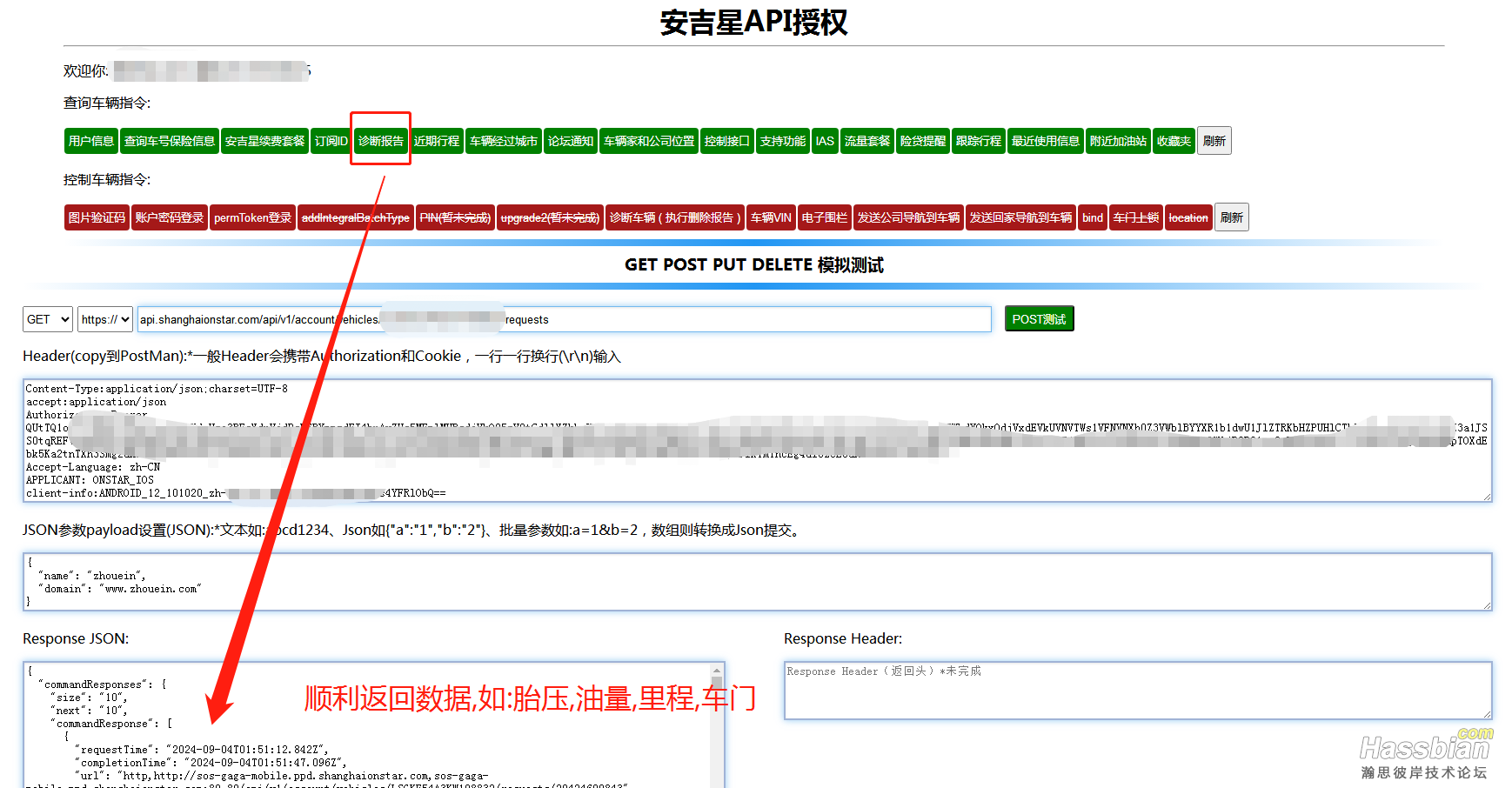Screen dimensions: 1512x788
Task: Click permToken登录 button
Action: click(253, 217)
